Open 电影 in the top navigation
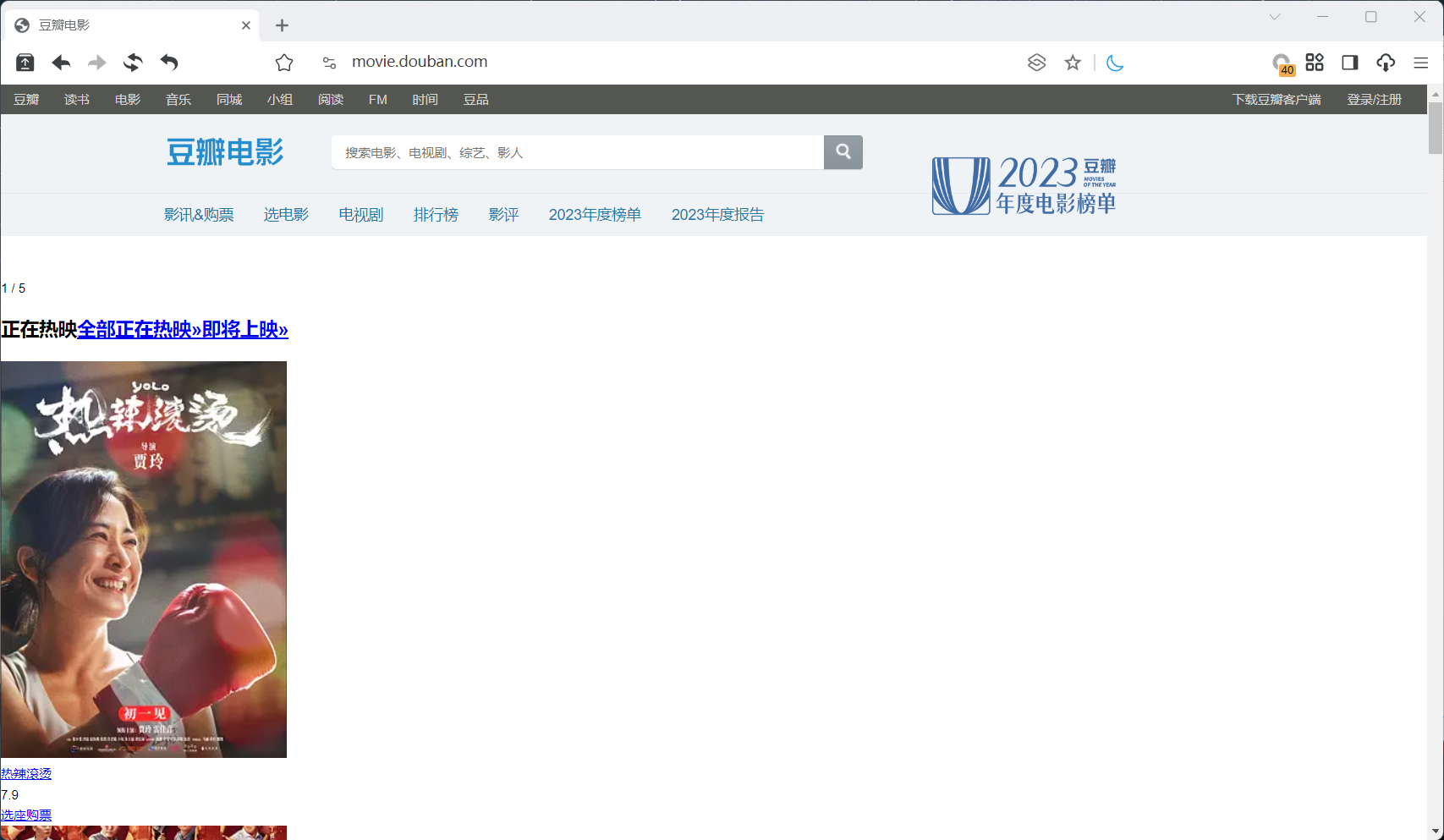The width and height of the screenshot is (1444, 840). click(128, 100)
